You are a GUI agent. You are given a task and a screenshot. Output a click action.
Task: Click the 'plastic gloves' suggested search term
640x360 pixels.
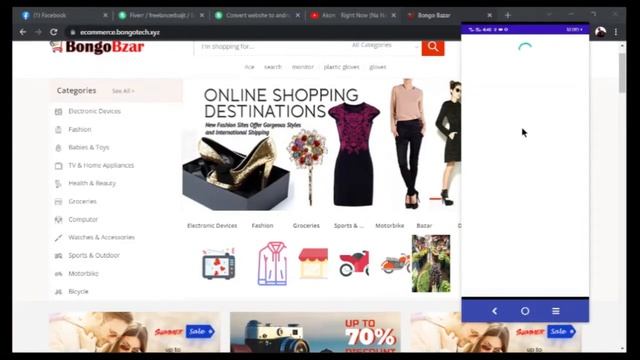point(341,67)
